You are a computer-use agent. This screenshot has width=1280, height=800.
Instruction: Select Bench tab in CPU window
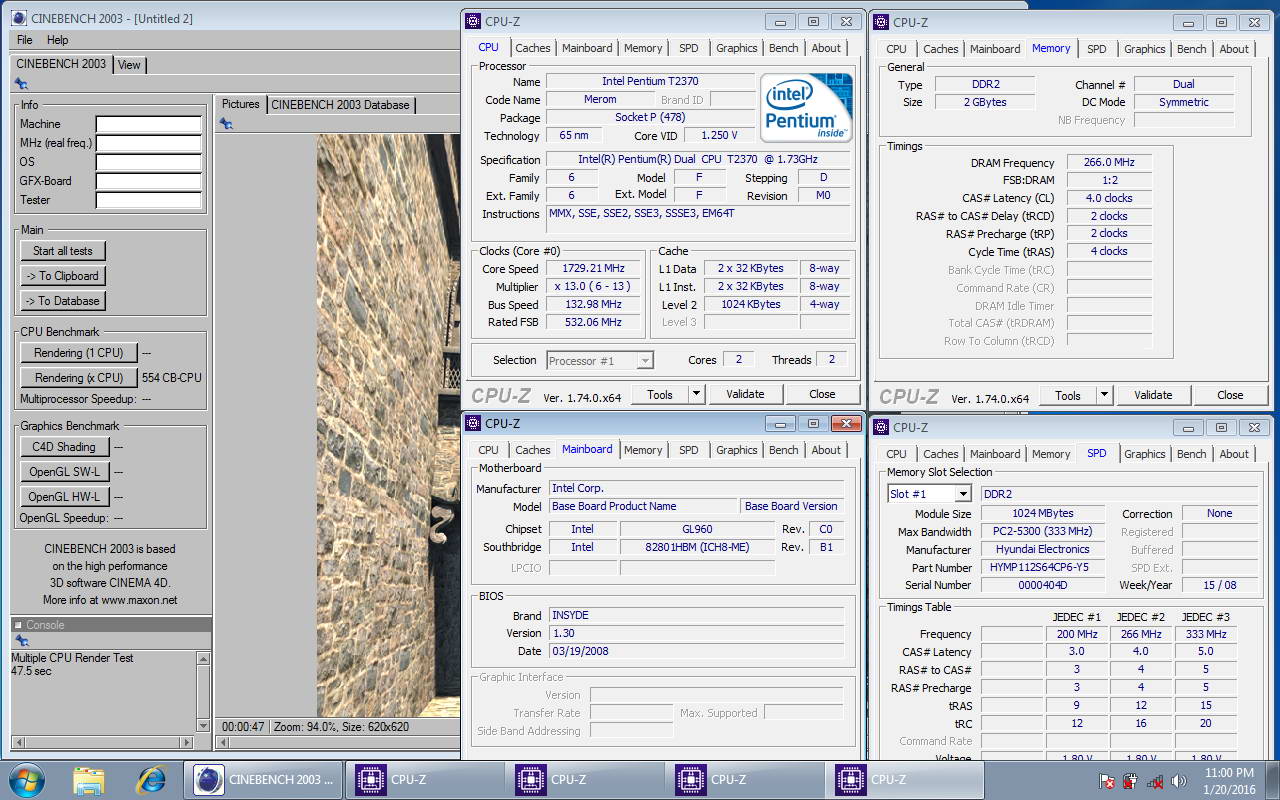[x=784, y=48]
